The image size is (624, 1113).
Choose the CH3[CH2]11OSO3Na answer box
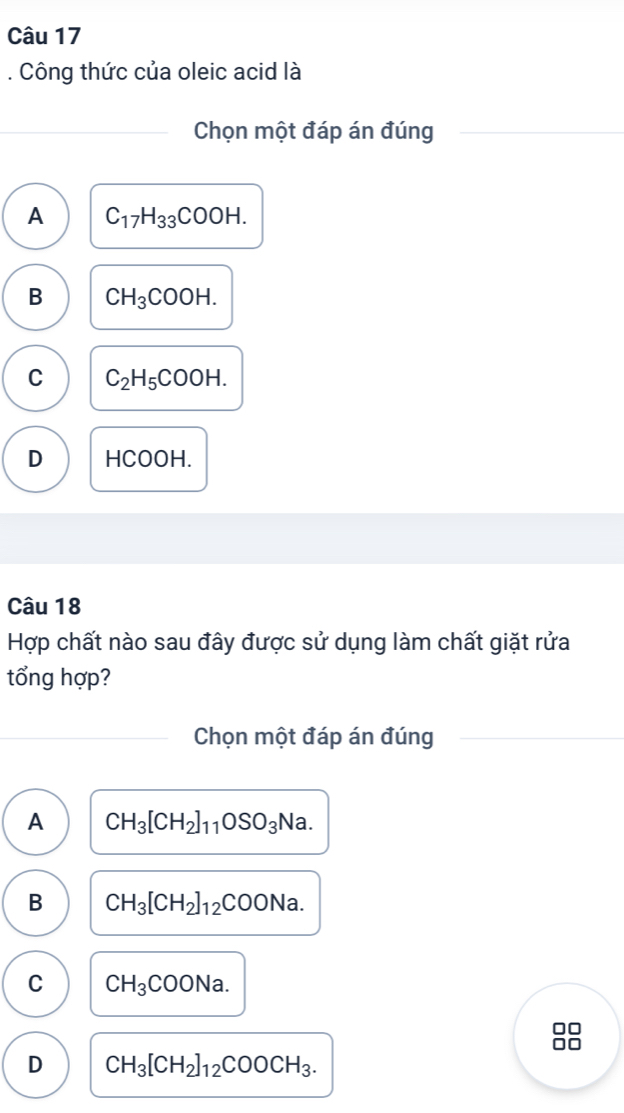pos(210,822)
